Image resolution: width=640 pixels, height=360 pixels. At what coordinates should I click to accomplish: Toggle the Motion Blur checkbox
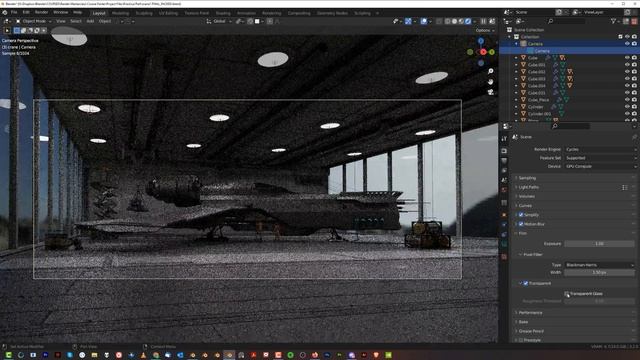521,224
